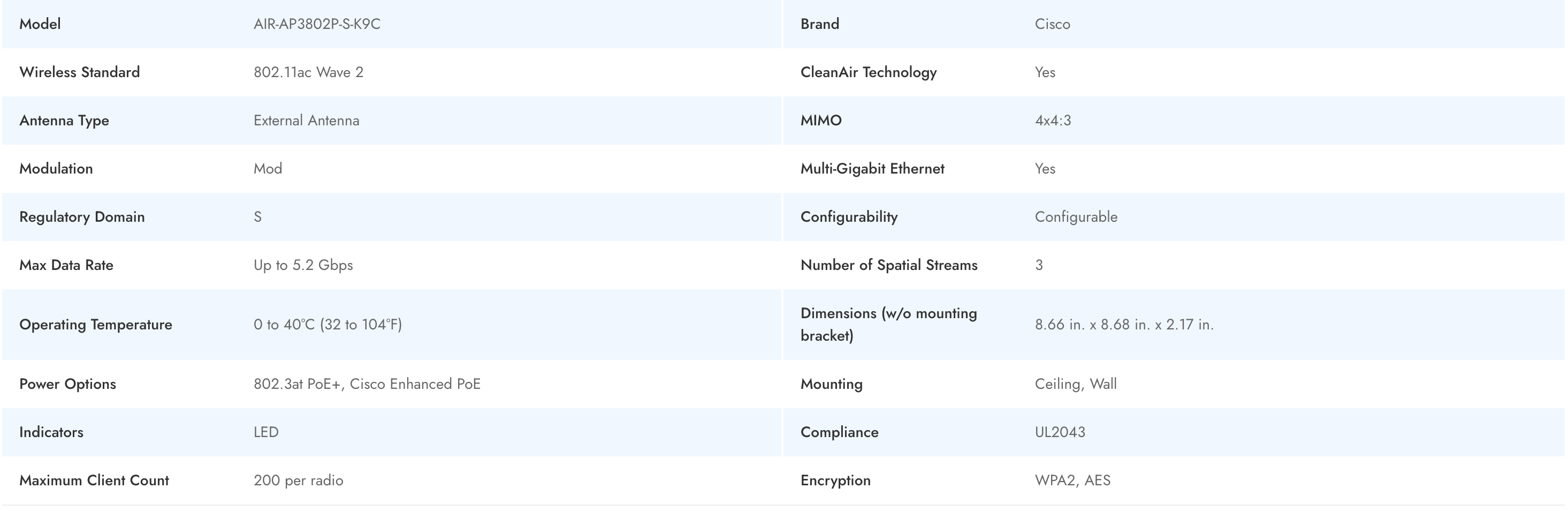Click the CleanAir Technology label
1568x511 pixels.
pyautogui.click(x=868, y=72)
